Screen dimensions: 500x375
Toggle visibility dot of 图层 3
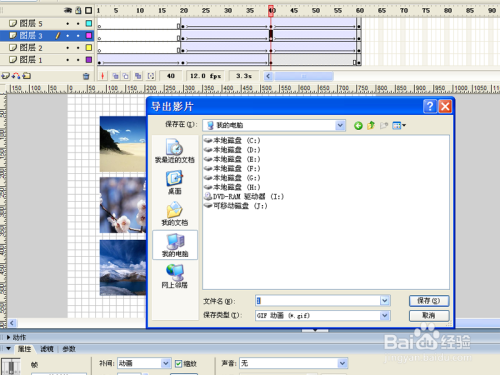pos(68,35)
